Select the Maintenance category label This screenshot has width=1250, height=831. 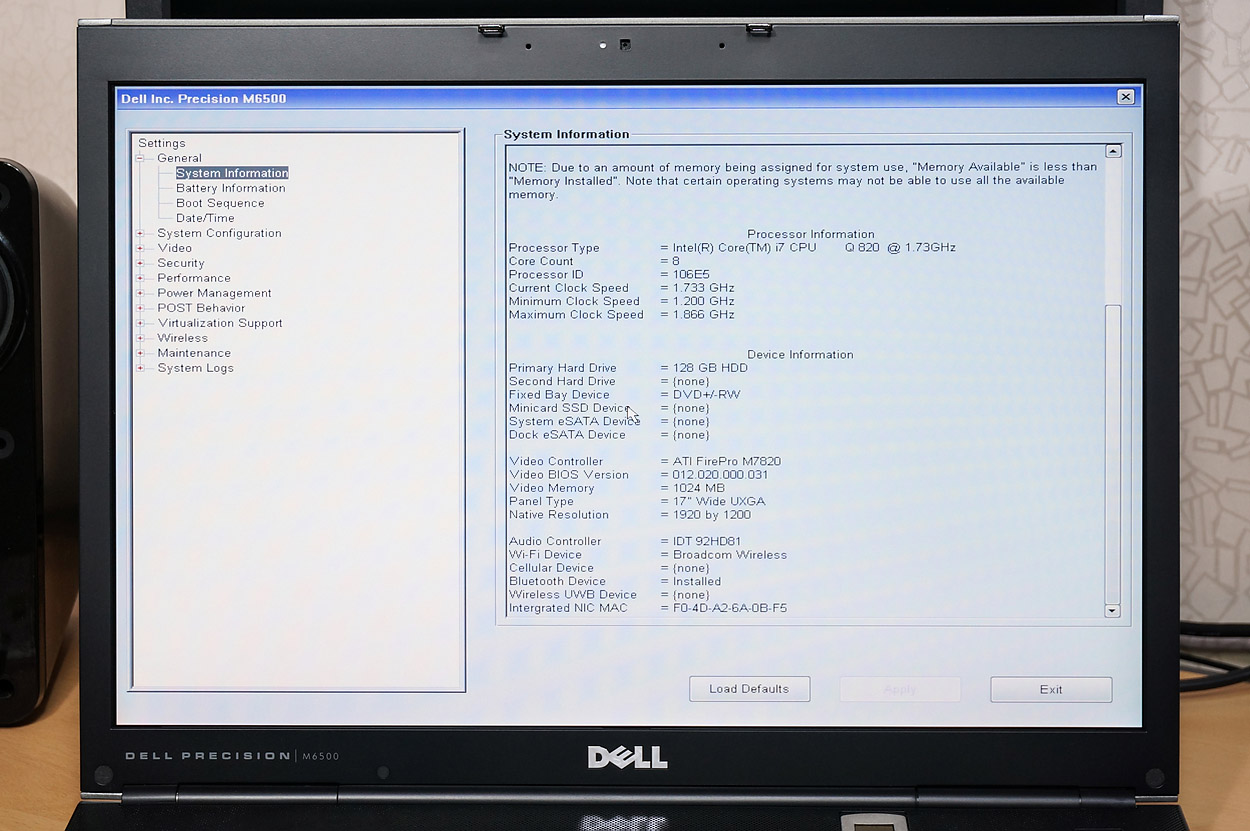pos(194,353)
